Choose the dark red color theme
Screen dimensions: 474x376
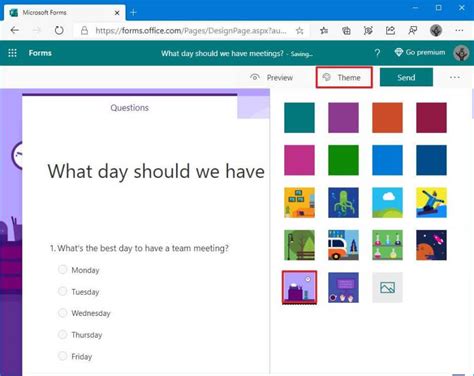(431, 118)
